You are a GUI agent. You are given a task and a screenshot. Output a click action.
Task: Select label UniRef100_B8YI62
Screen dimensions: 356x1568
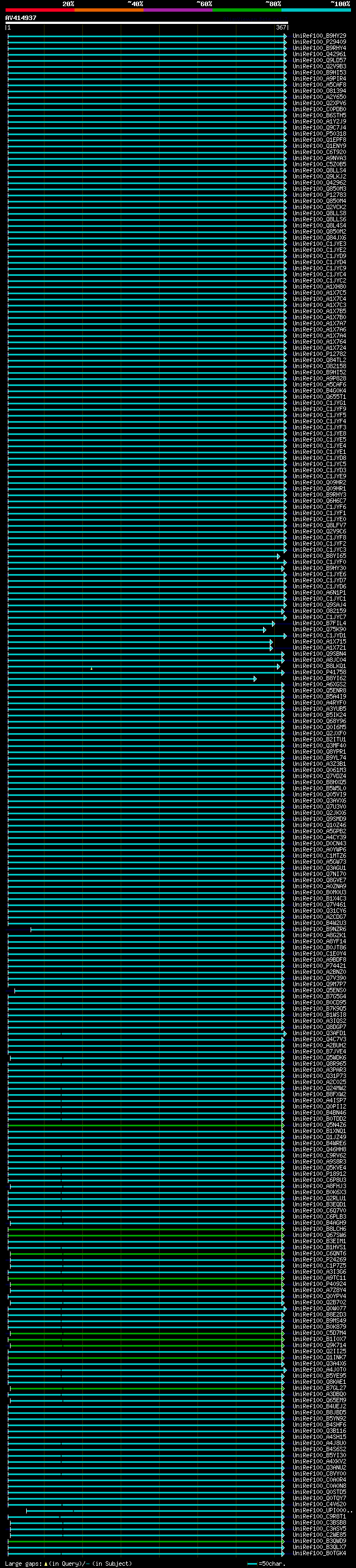pos(319,678)
